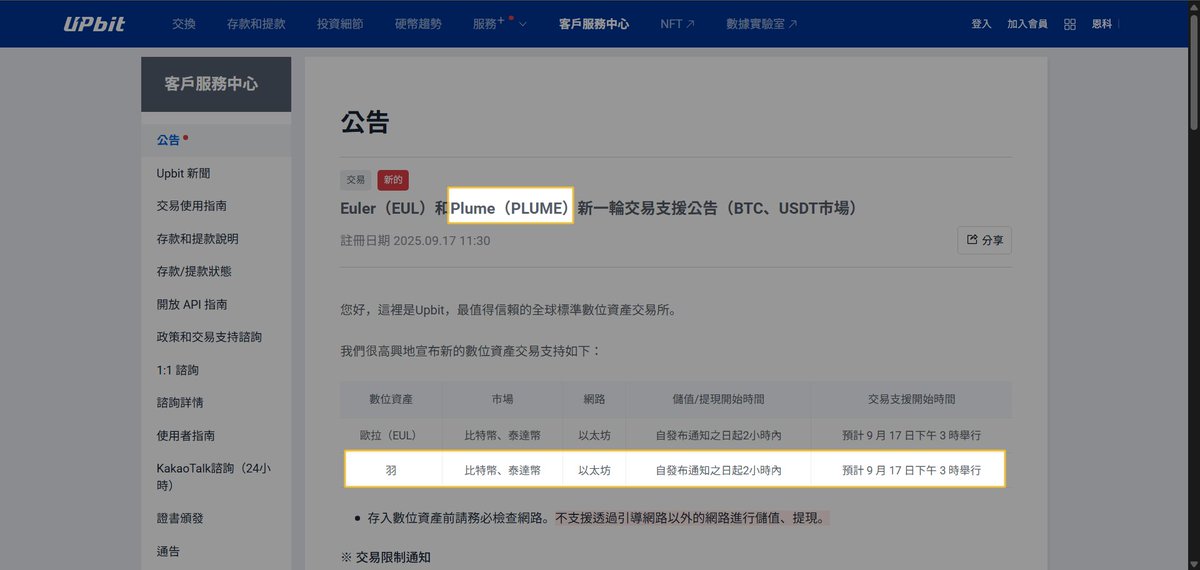Image resolution: width=1200 pixels, height=570 pixels.
Task: Click 加入會員 to register
Action: (x=1027, y=24)
